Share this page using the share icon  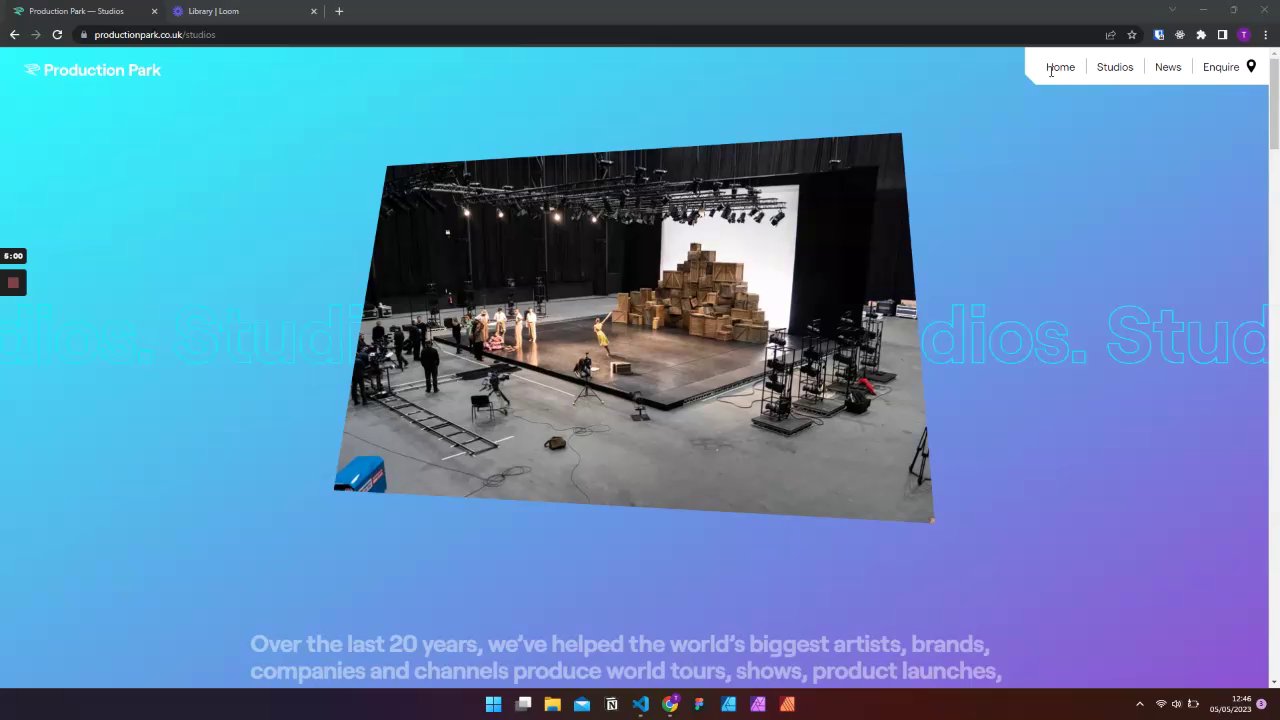(x=1110, y=34)
